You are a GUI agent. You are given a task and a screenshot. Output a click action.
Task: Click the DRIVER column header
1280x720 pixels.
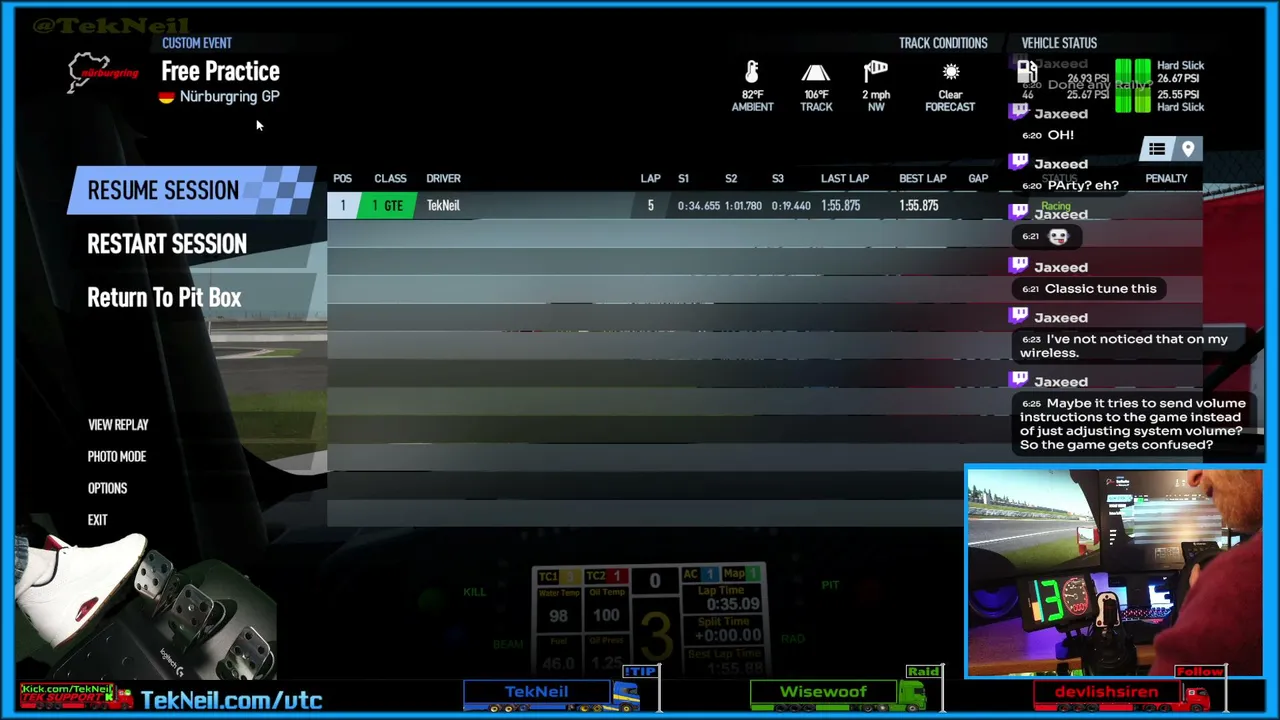pyautogui.click(x=443, y=179)
